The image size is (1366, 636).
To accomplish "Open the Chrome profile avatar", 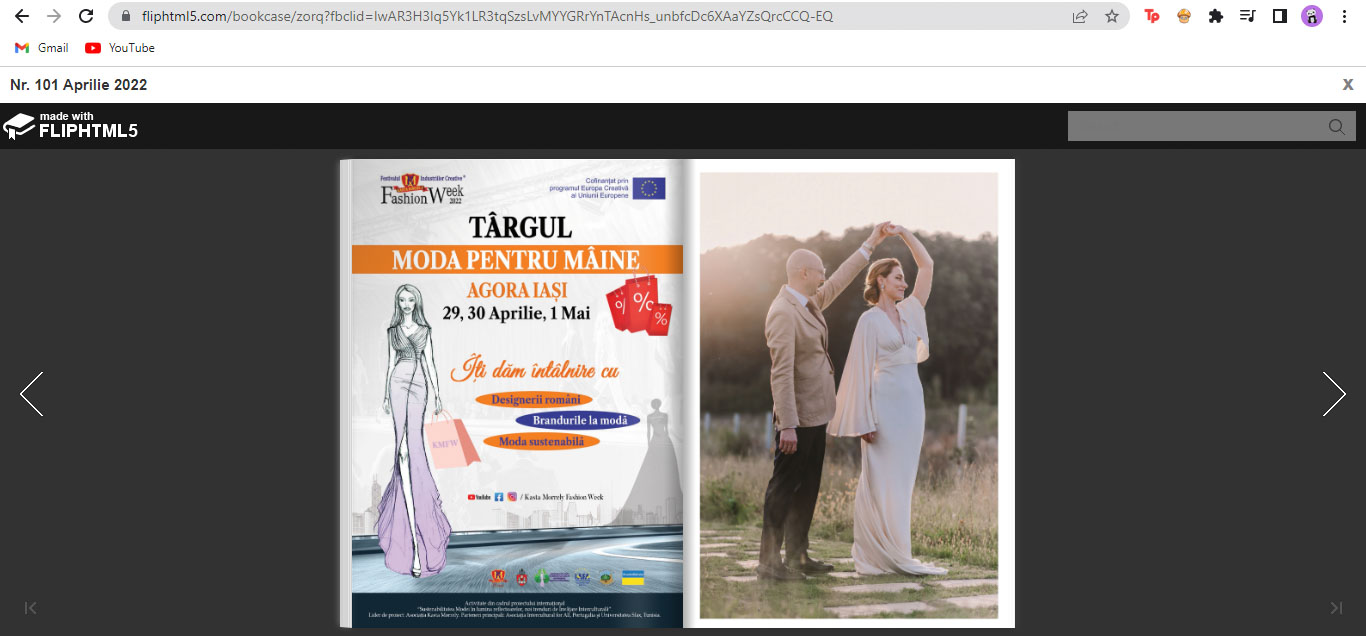I will 1311,16.
